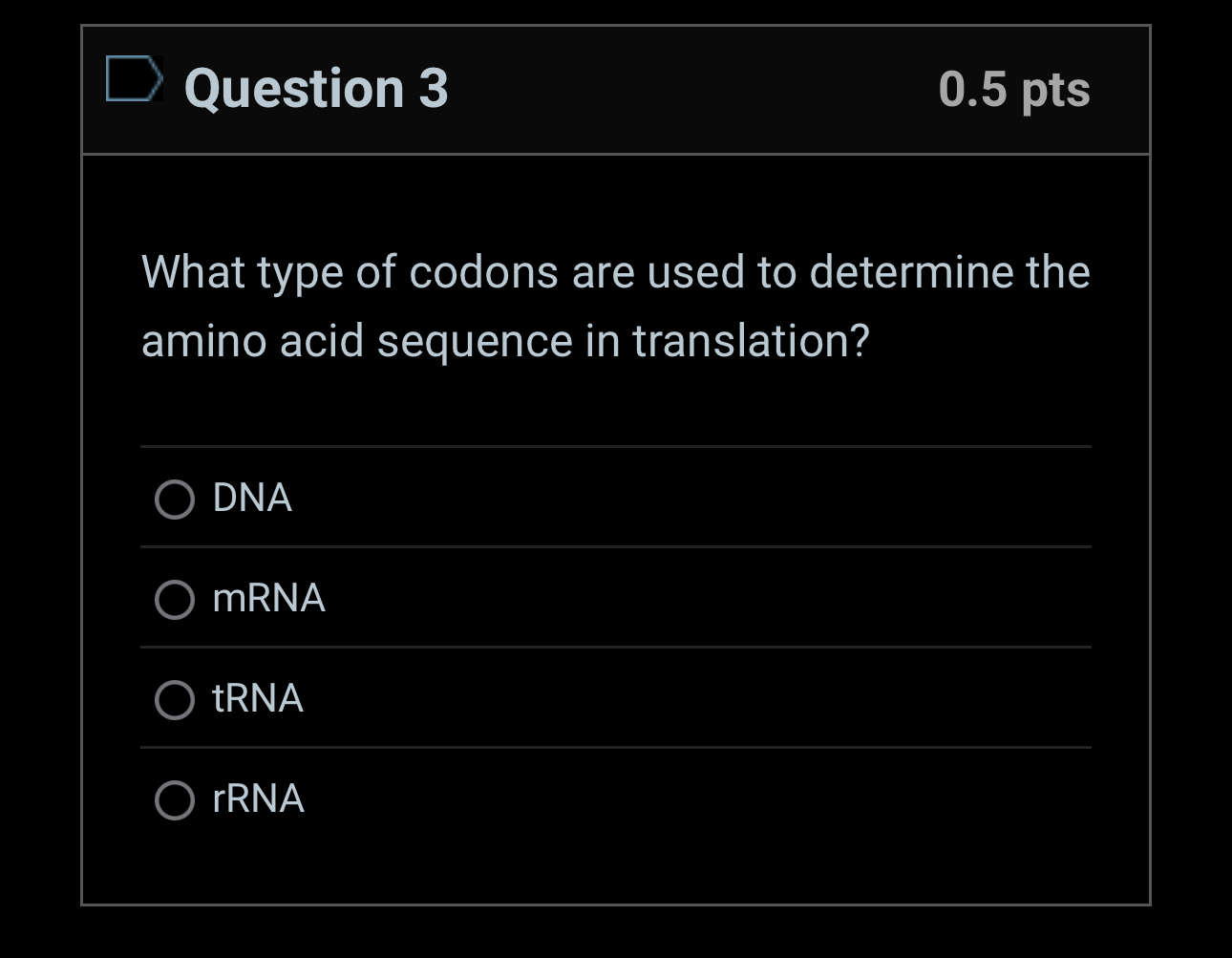
Task: Click the mRNA answer label
Action: [x=268, y=599]
